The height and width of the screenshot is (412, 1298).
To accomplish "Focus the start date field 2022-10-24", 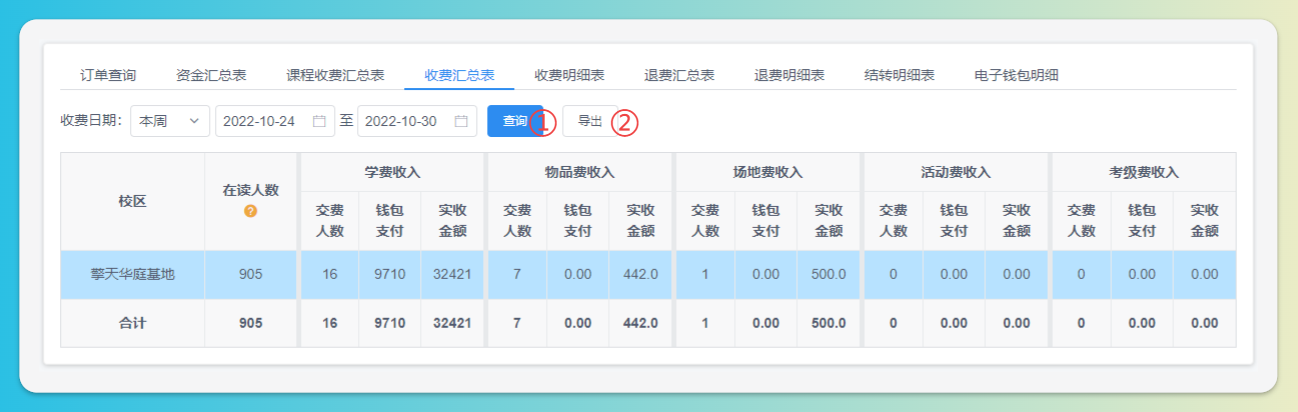I will click(x=275, y=121).
